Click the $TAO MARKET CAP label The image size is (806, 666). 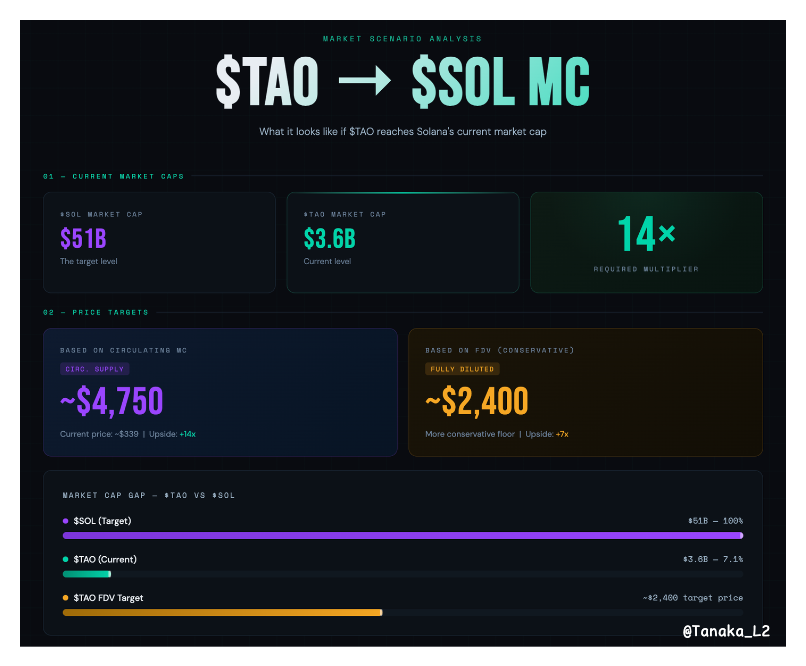click(x=344, y=214)
